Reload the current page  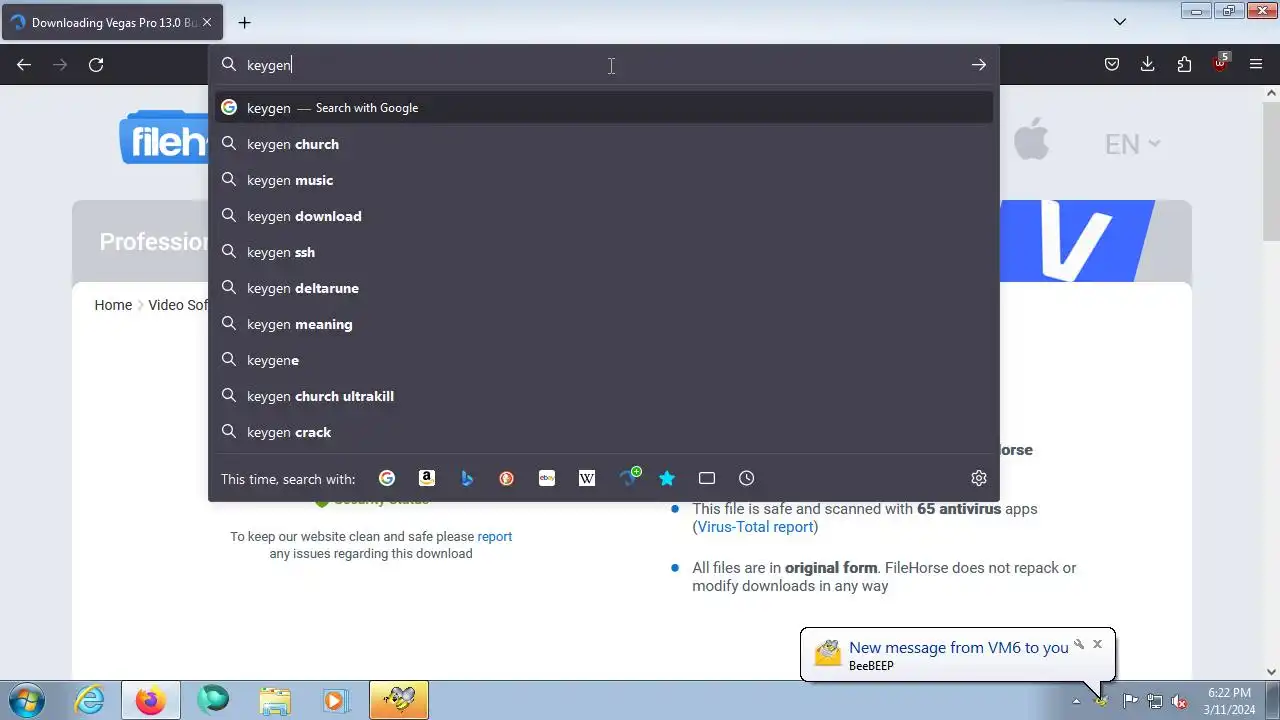coord(96,65)
